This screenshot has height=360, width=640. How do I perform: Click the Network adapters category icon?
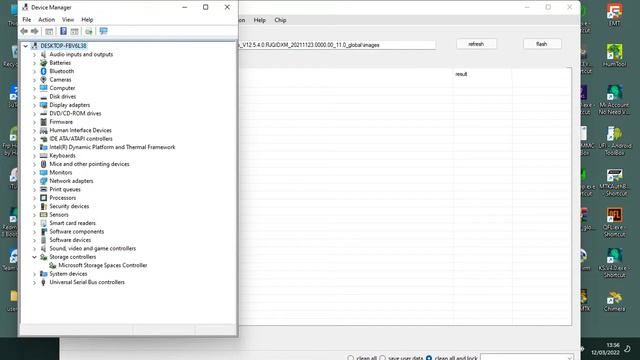tap(44, 181)
